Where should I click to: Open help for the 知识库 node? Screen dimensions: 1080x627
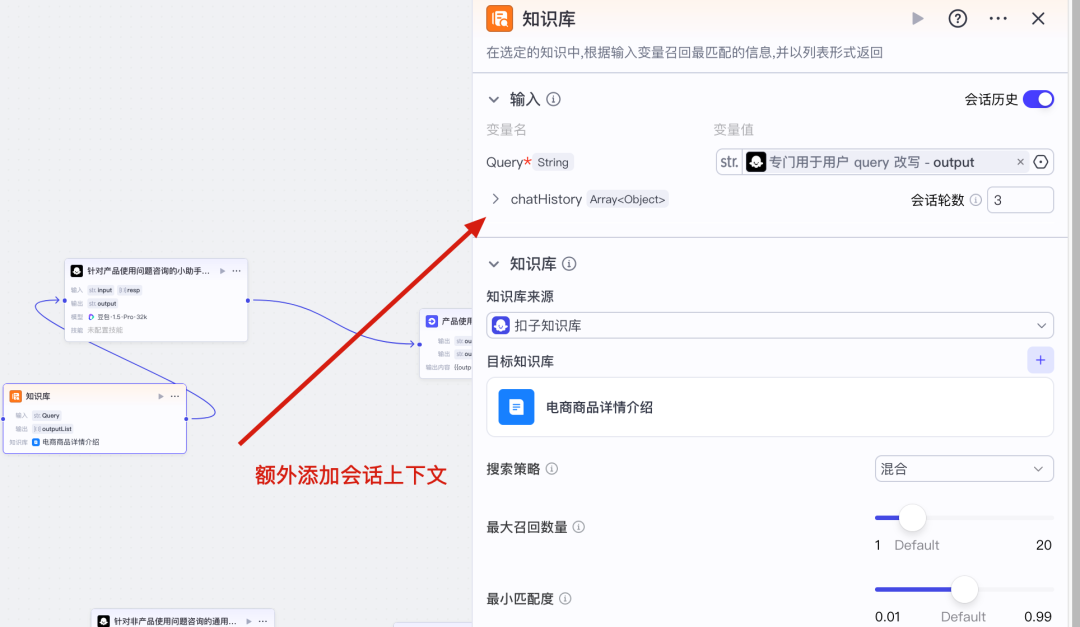(x=957, y=19)
